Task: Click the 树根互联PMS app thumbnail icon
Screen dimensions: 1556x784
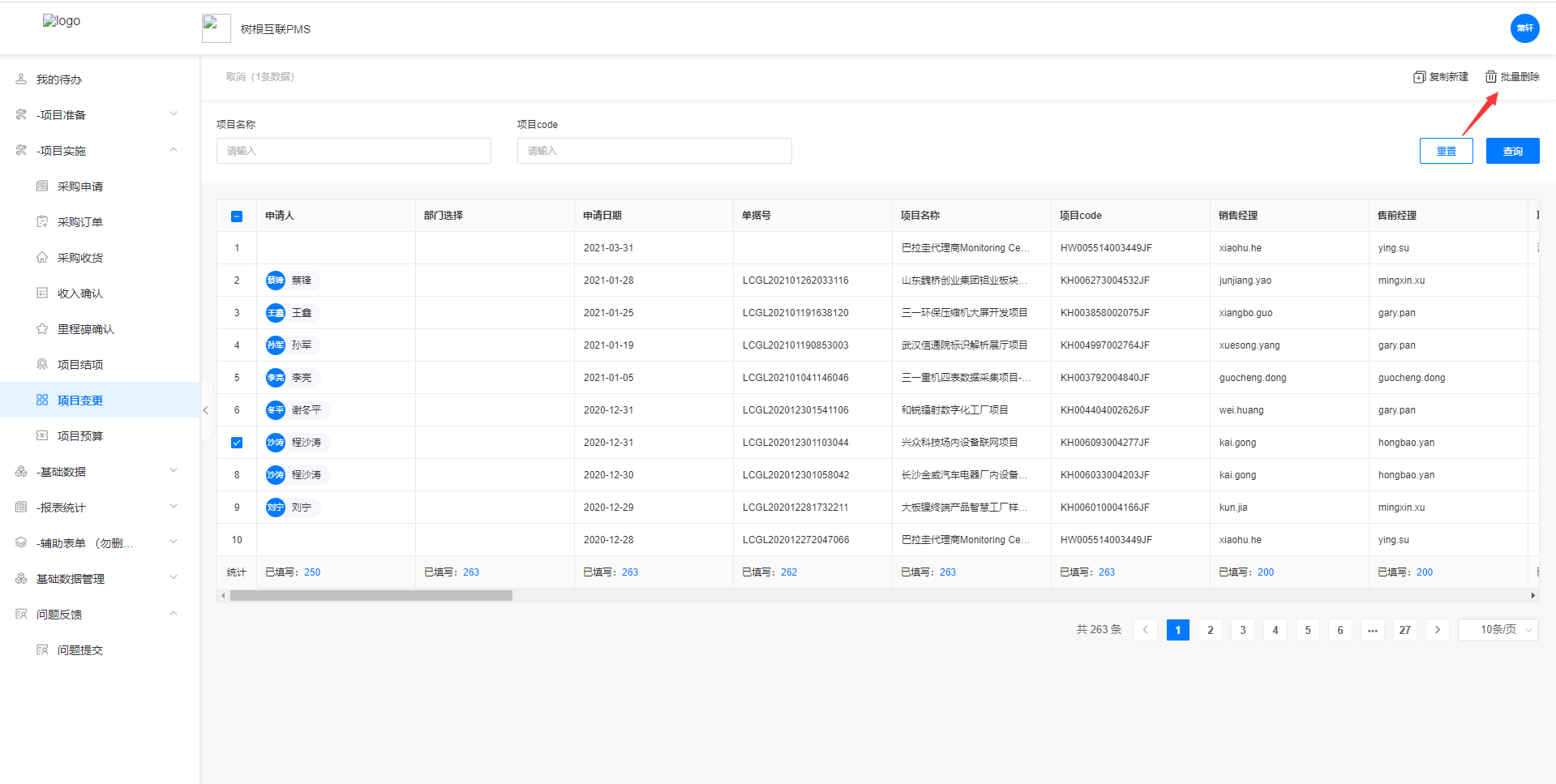Action: pyautogui.click(x=216, y=28)
